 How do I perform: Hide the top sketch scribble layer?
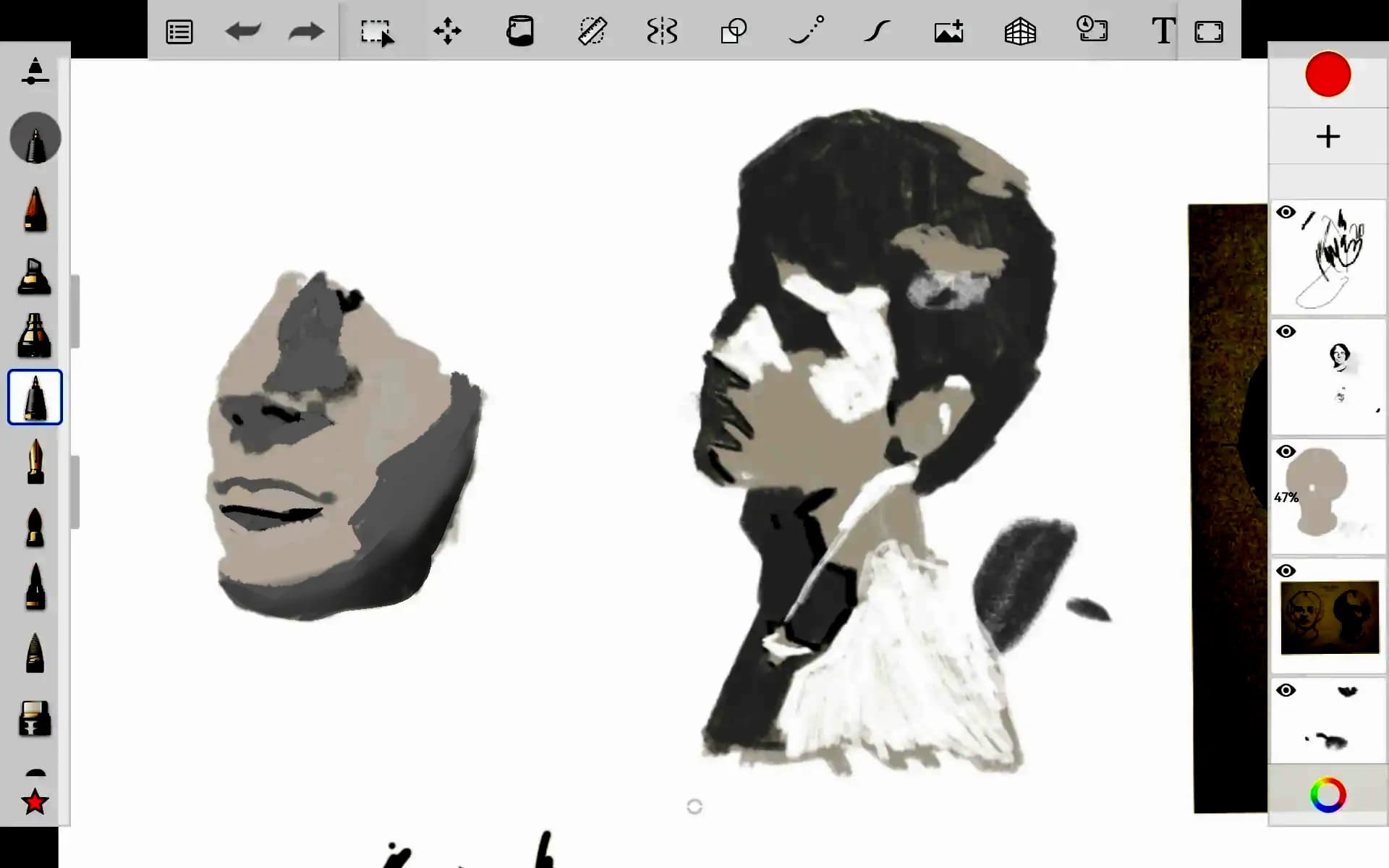tap(1286, 213)
